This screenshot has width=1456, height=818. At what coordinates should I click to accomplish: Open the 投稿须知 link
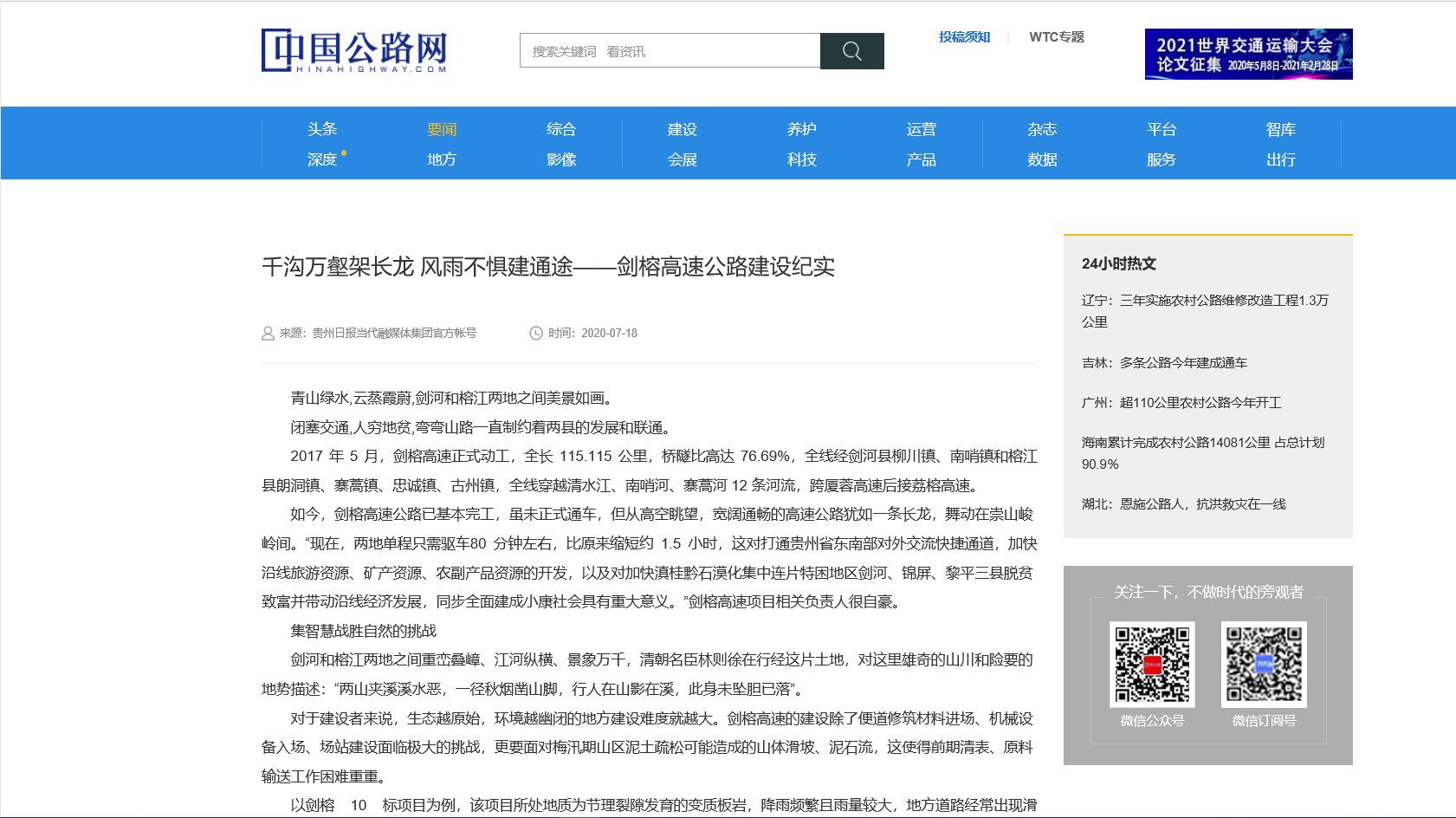point(963,37)
